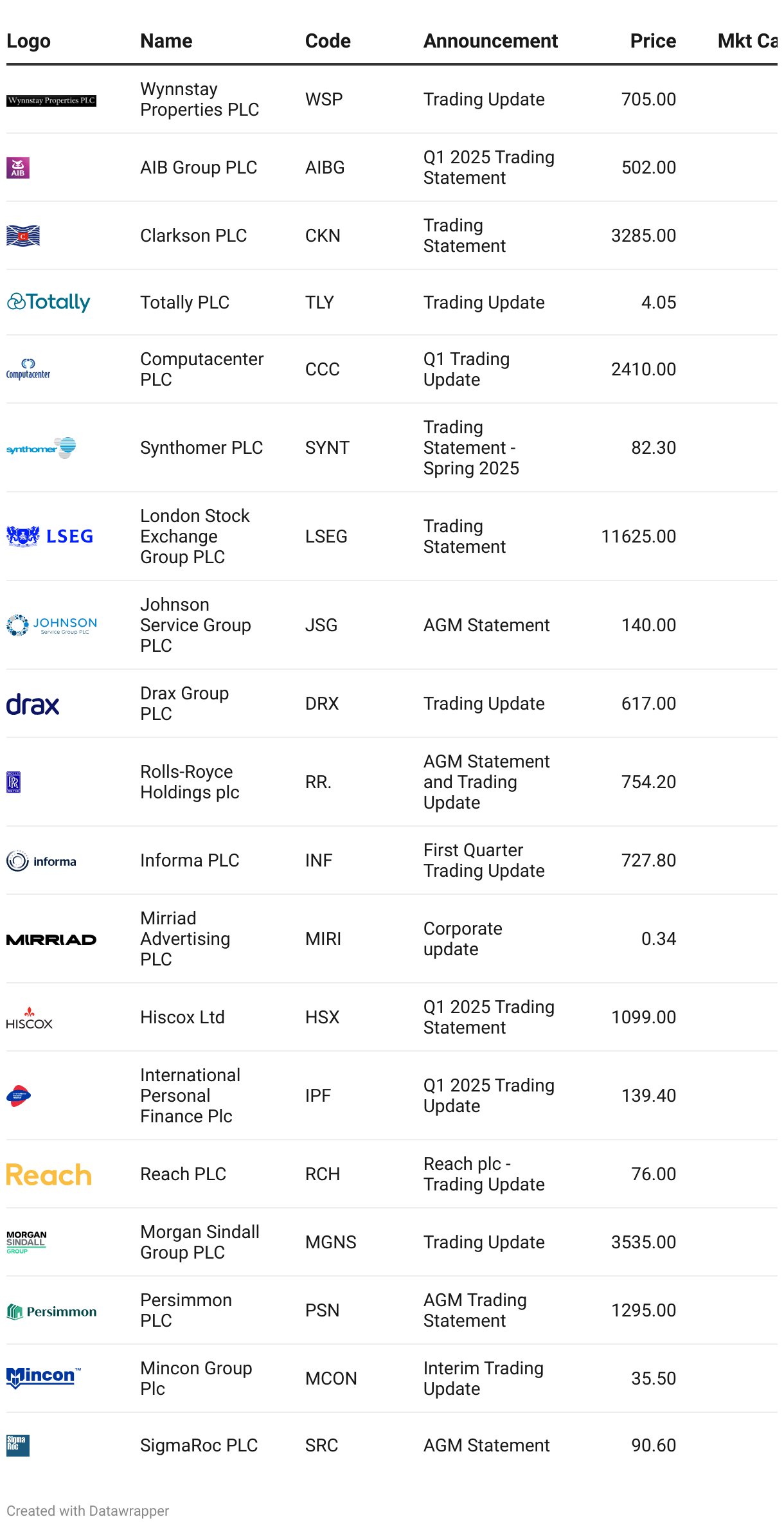Image resolution: width=784 pixels, height=1526 pixels.
Task: Click the Synthomer logo
Action: coord(41,448)
